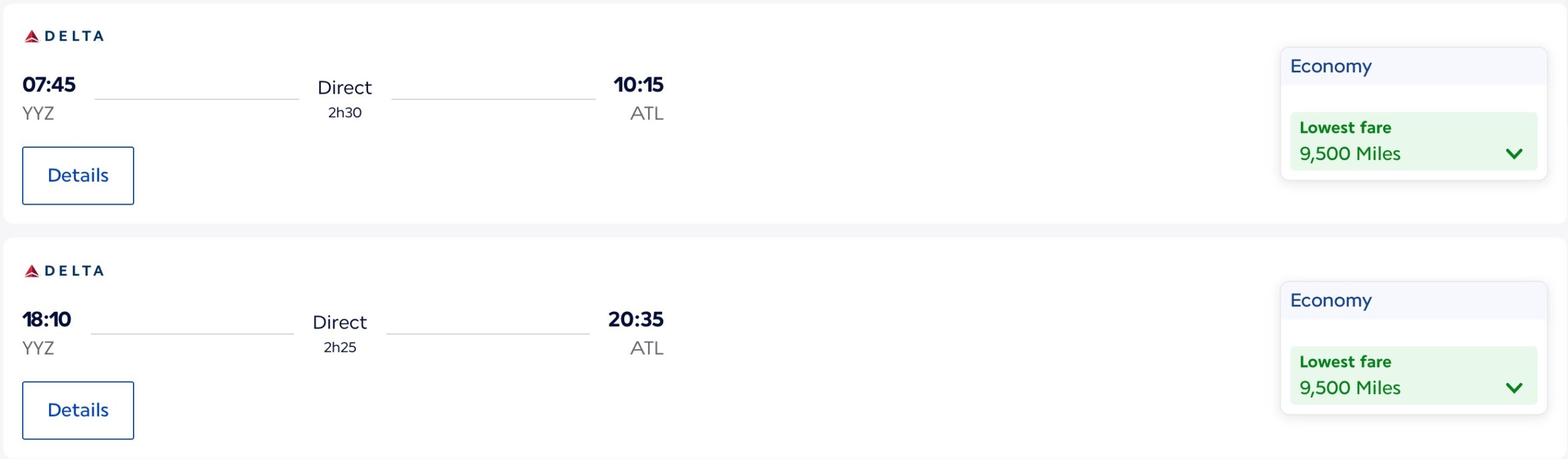Click the 20:35 arrival time

coord(636,319)
